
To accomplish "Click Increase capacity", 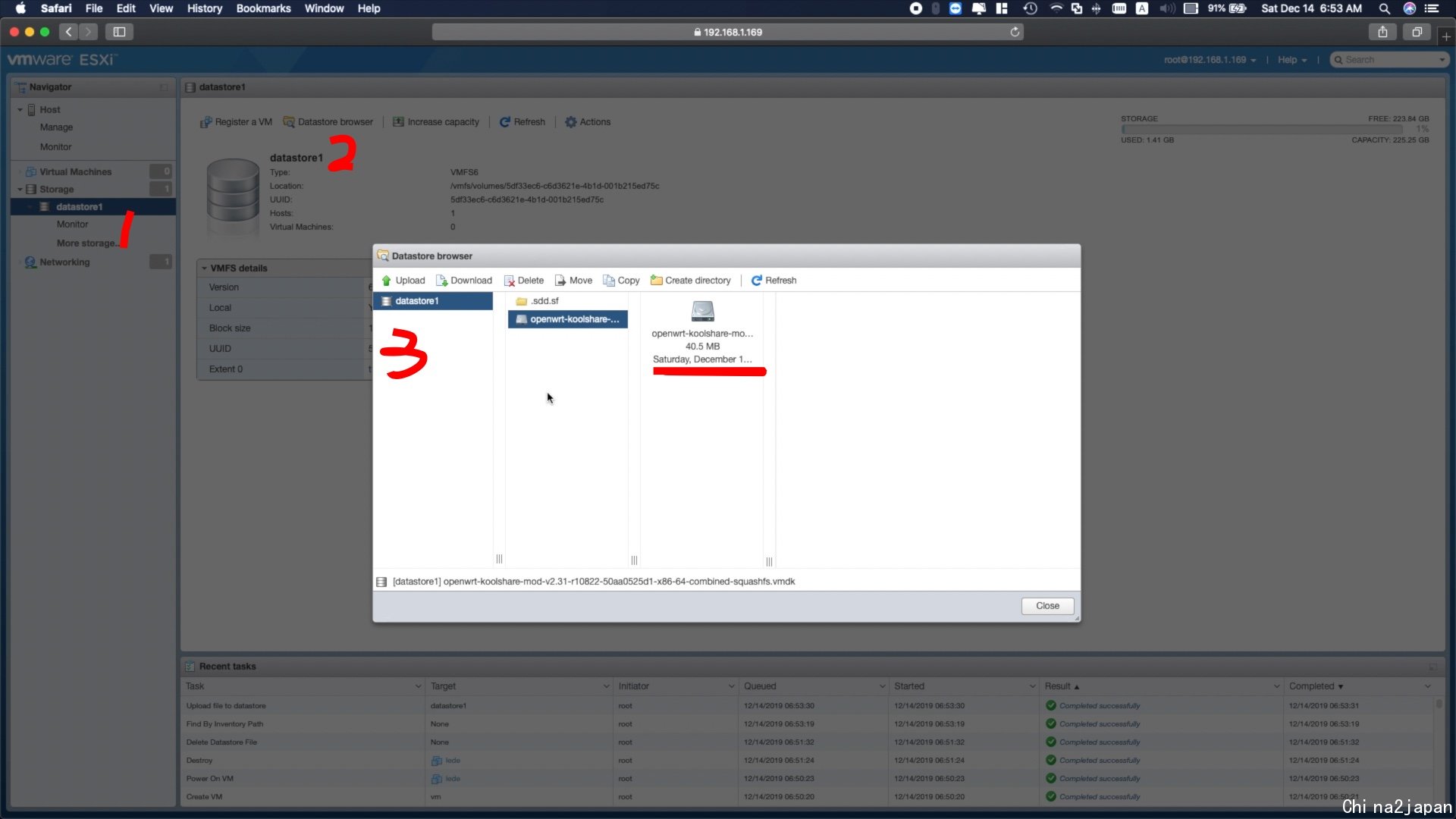I will [436, 122].
